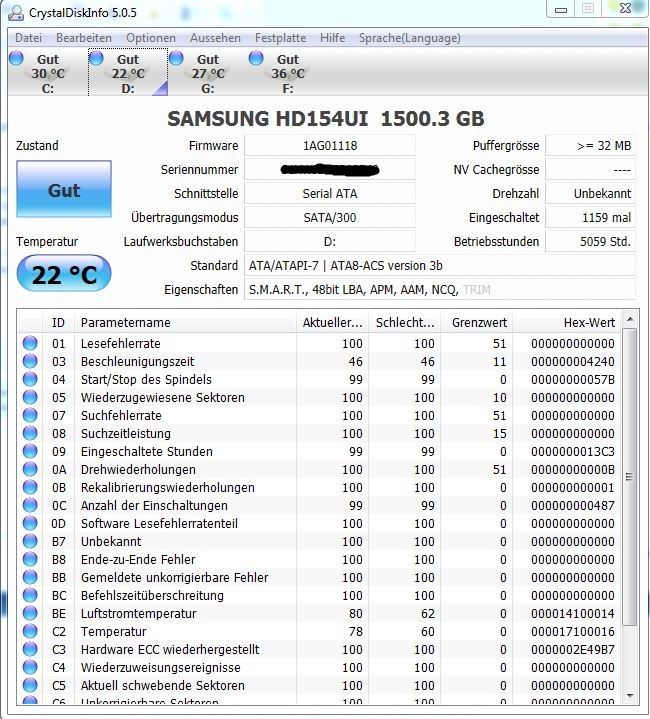This screenshot has width=650, height=719.
Task: Open the Optionen menu
Action: 151,38
